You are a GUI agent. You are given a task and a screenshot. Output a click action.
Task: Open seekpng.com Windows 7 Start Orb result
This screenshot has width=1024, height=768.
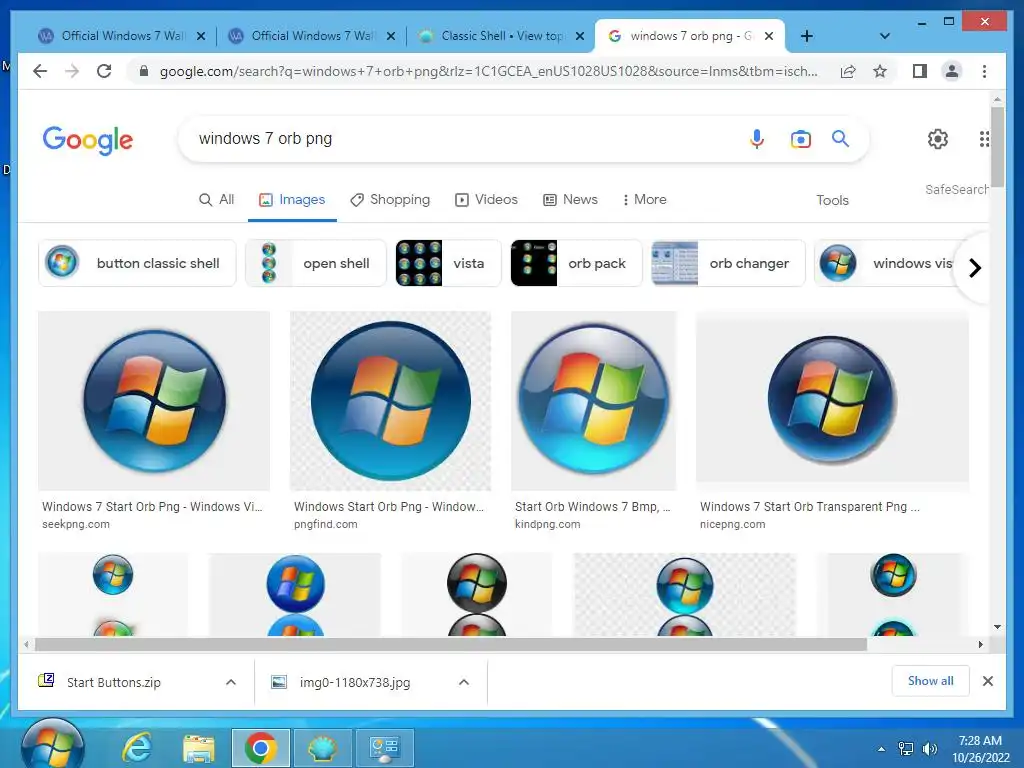click(x=153, y=400)
